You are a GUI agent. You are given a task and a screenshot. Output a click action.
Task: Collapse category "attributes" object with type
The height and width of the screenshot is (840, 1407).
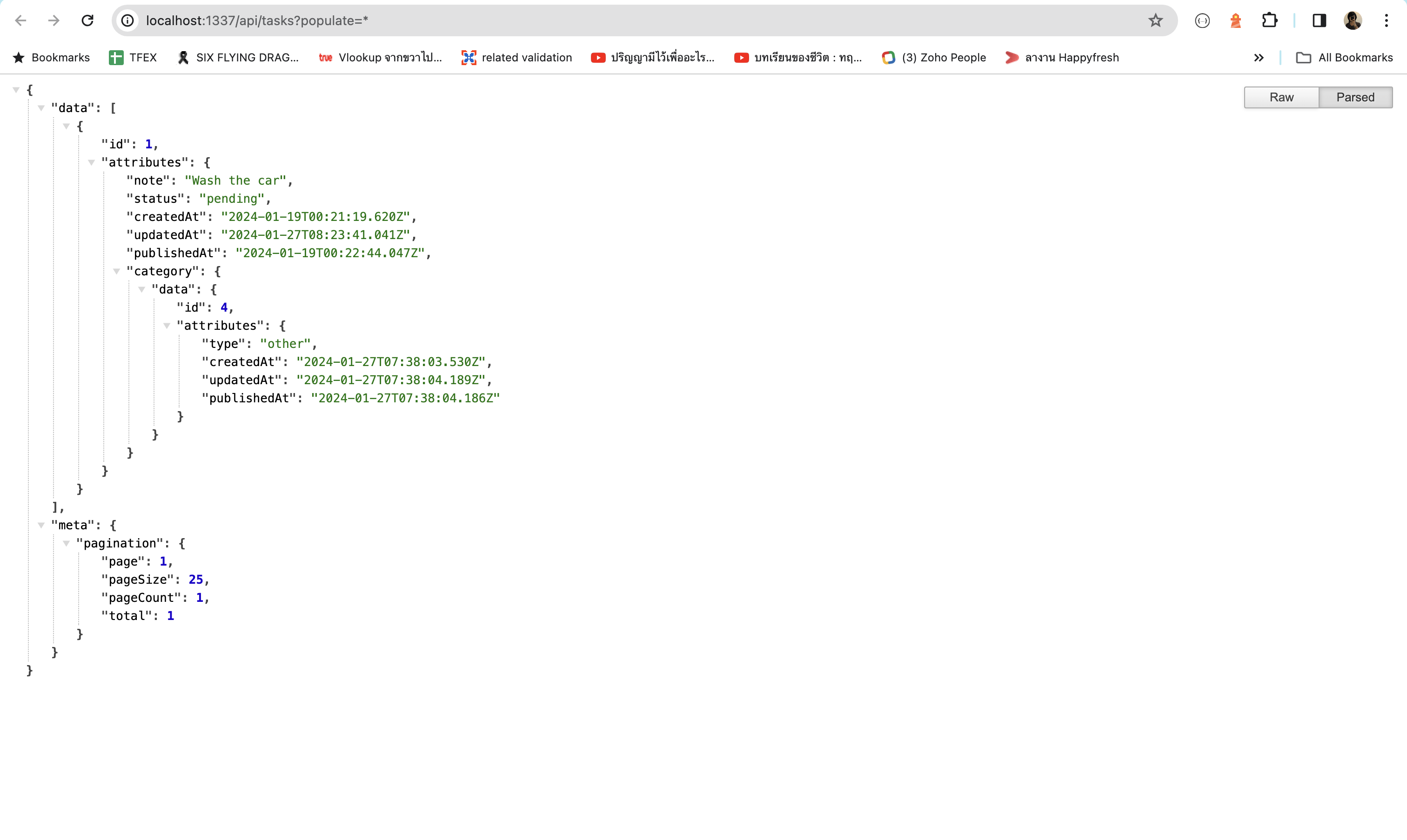pos(167,326)
